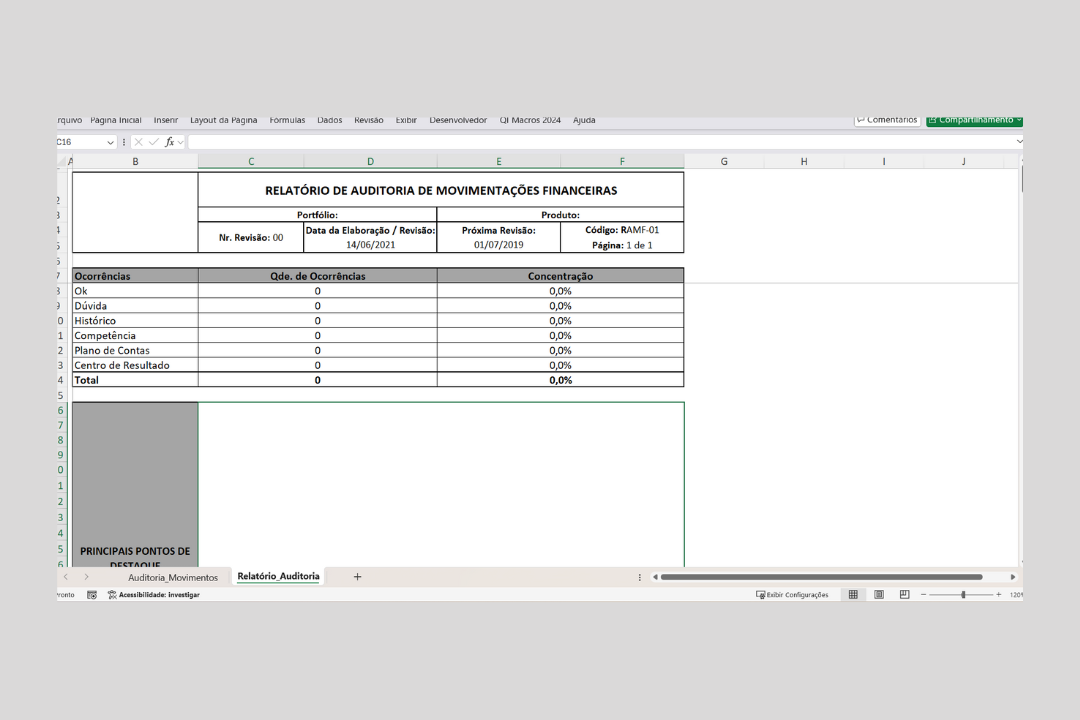The height and width of the screenshot is (720, 1080).
Task: Select column header E
Action: point(498,161)
